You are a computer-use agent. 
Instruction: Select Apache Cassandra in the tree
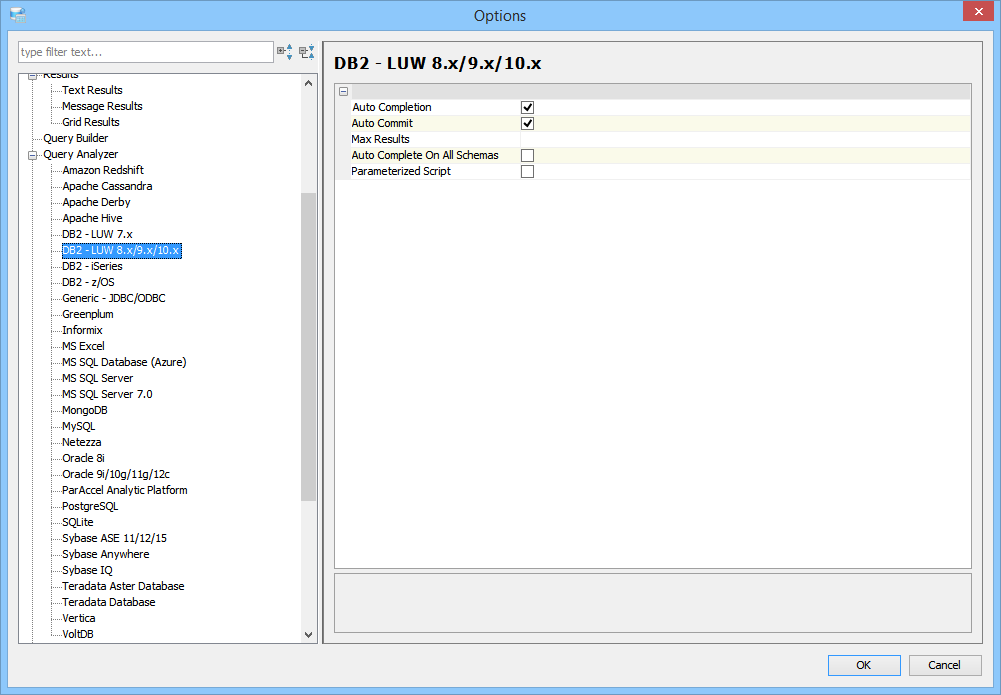click(x=107, y=186)
